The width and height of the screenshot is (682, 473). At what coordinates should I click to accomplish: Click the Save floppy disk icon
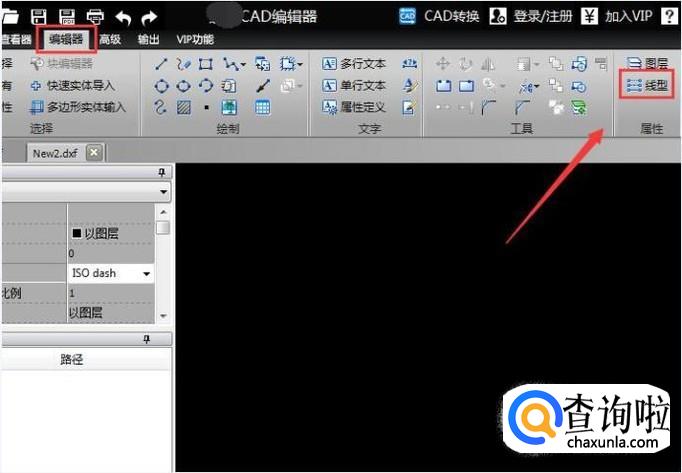(39, 17)
